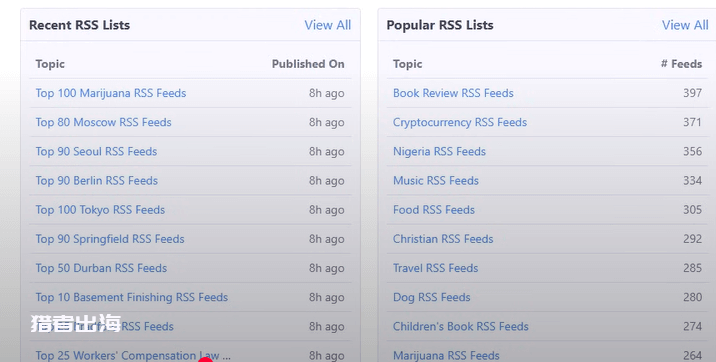This screenshot has height=362, width=716.
Task: Open Music RSS Feeds
Action: pyautogui.click(x=436, y=181)
